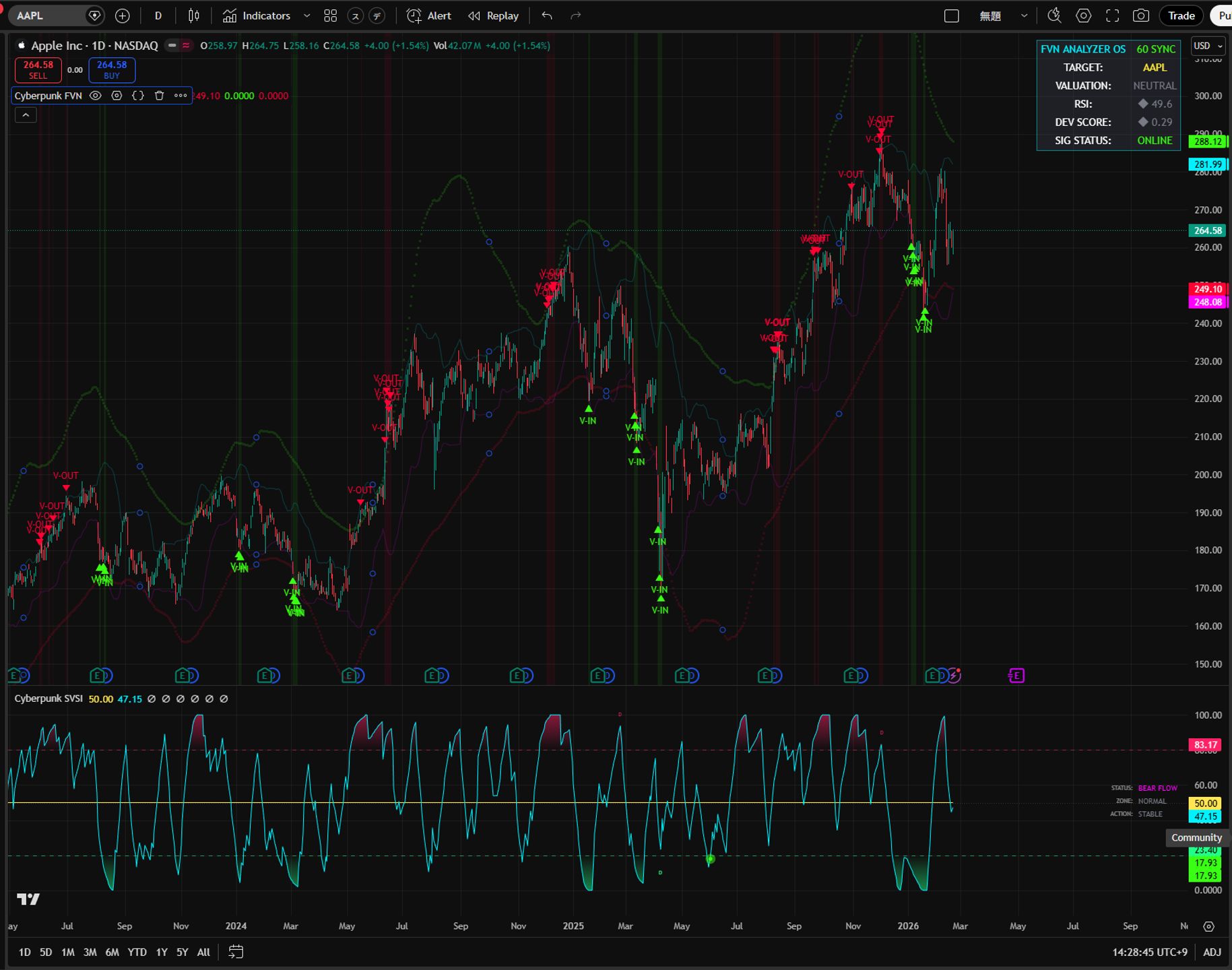Click the purple upcoming earnings E marker

click(1016, 675)
